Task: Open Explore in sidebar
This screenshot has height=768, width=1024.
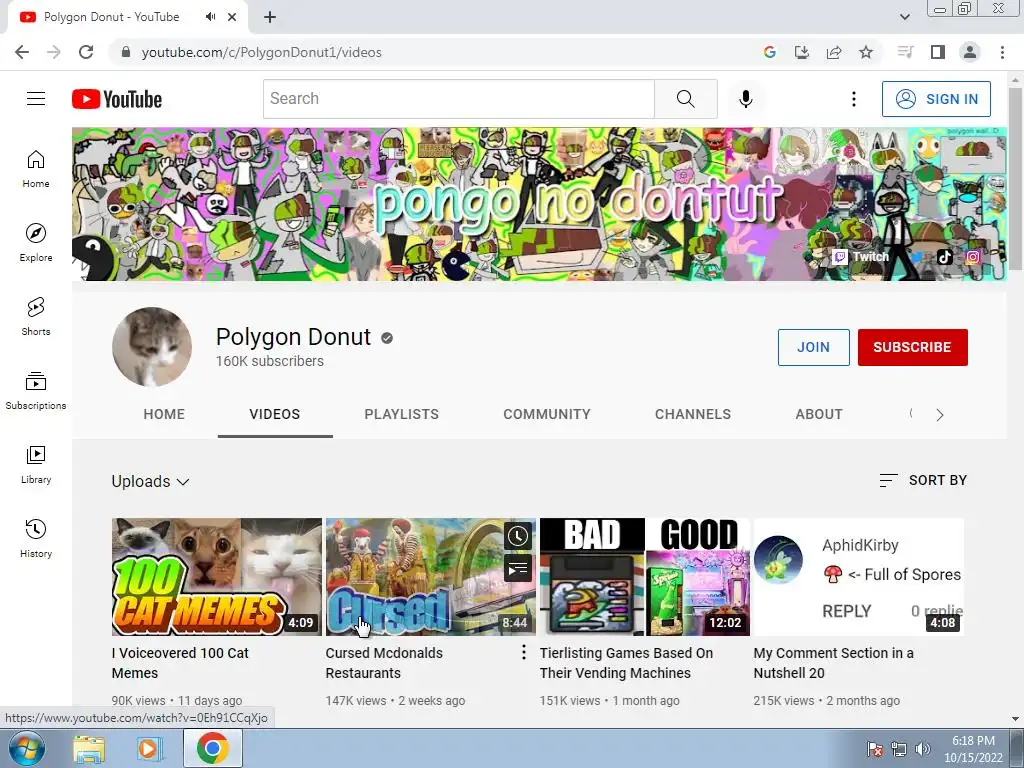Action: pyautogui.click(x=36, y=242)
